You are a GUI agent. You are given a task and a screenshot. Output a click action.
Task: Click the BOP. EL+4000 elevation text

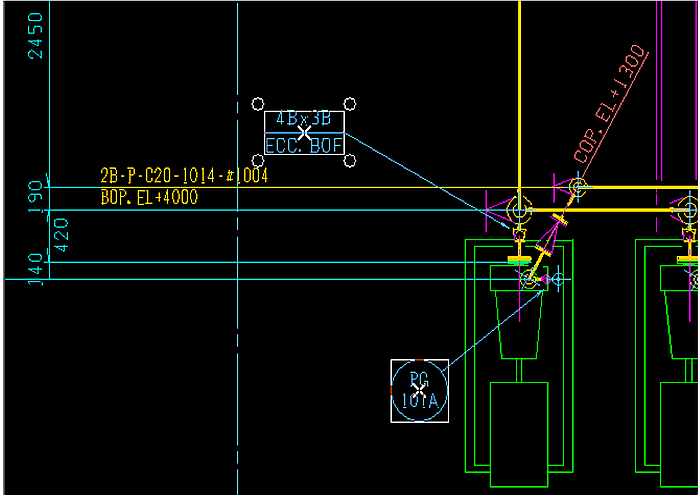(x=149, y=198)
